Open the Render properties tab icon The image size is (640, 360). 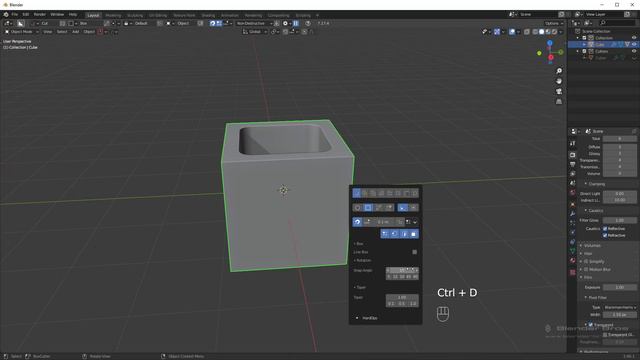(x=573, y=155)
